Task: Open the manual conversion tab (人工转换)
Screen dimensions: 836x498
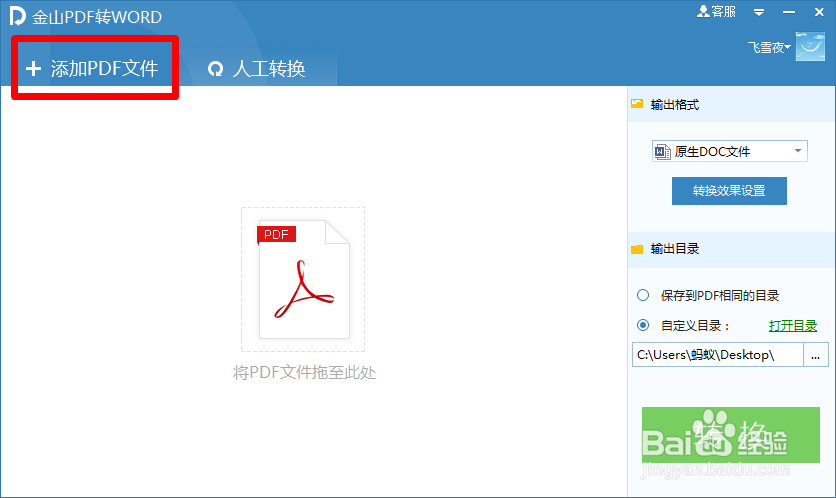Action: pos(256,68)
